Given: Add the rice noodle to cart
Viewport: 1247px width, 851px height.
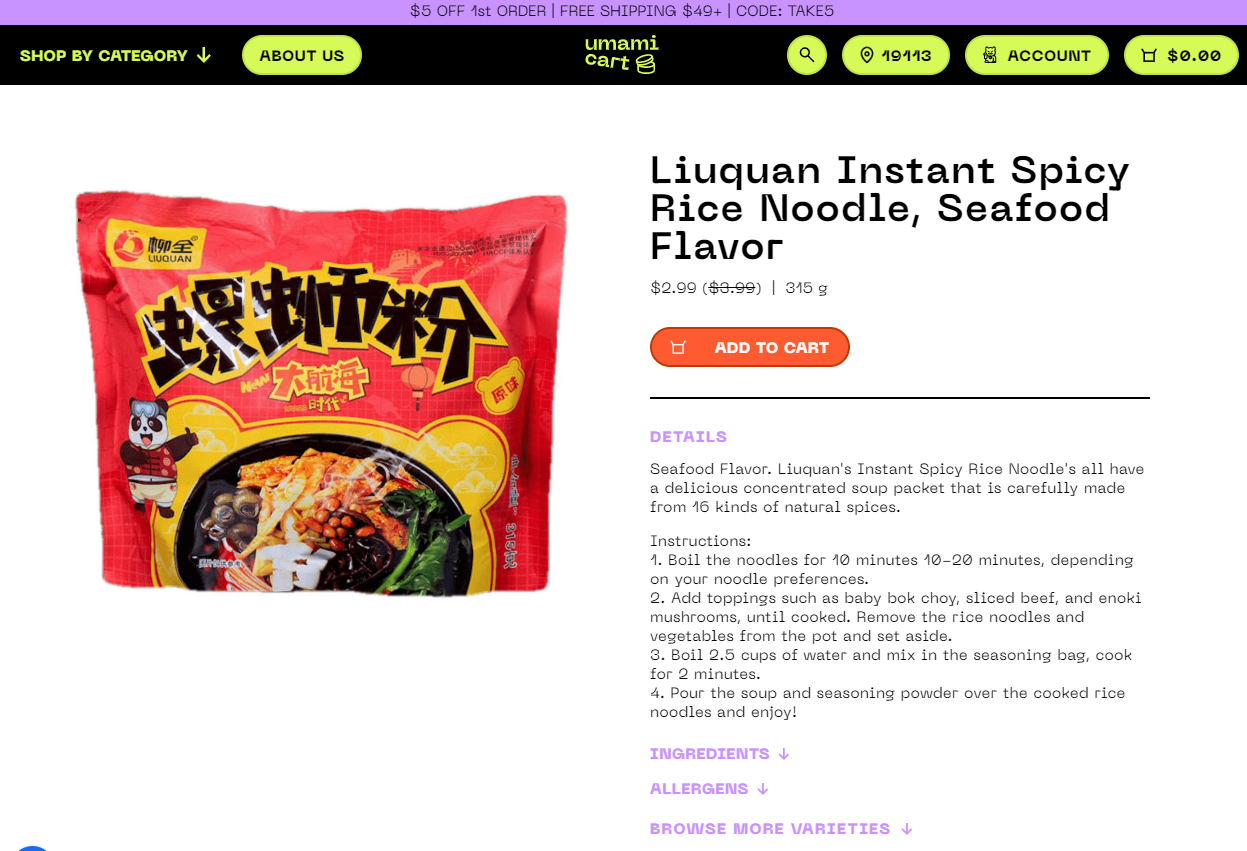Looking at the screenshot, I should coord(750,347).
